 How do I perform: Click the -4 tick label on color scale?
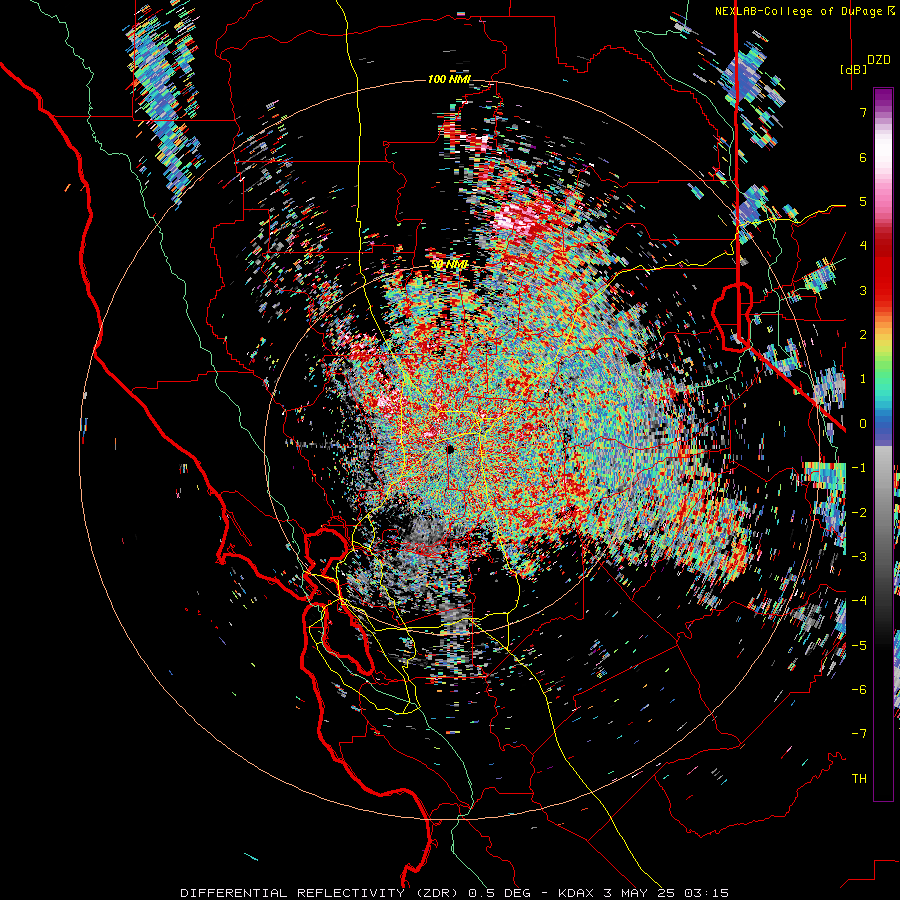pyautogui.click(x=859, y=601)
